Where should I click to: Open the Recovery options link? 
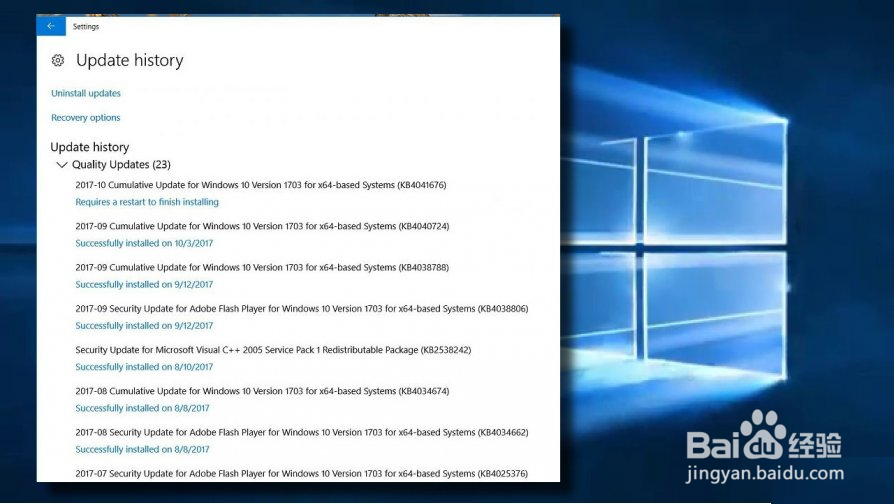click(86, 118)
